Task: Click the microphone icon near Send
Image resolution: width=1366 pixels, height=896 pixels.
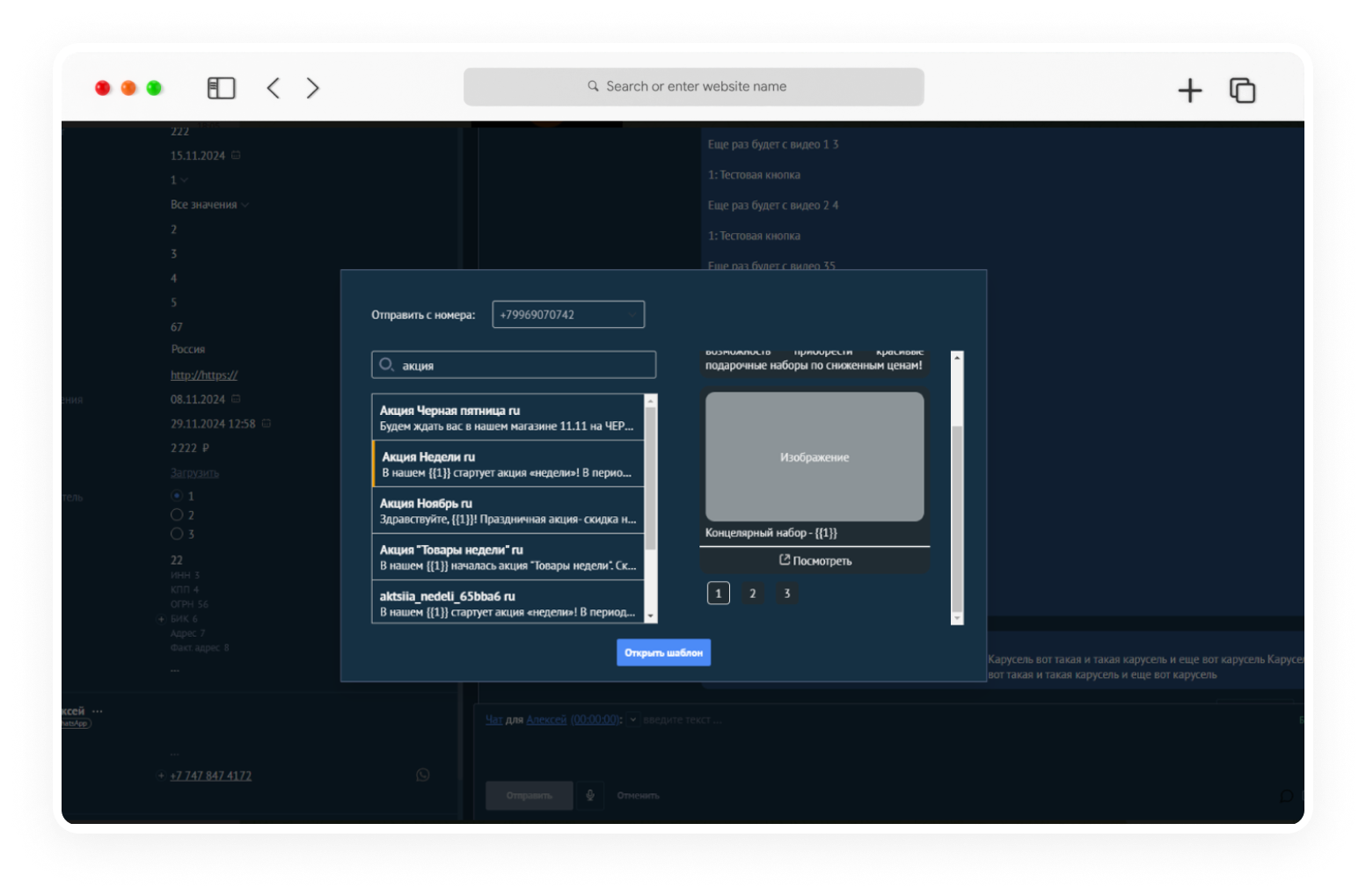Action: click(x=590, y=795)
